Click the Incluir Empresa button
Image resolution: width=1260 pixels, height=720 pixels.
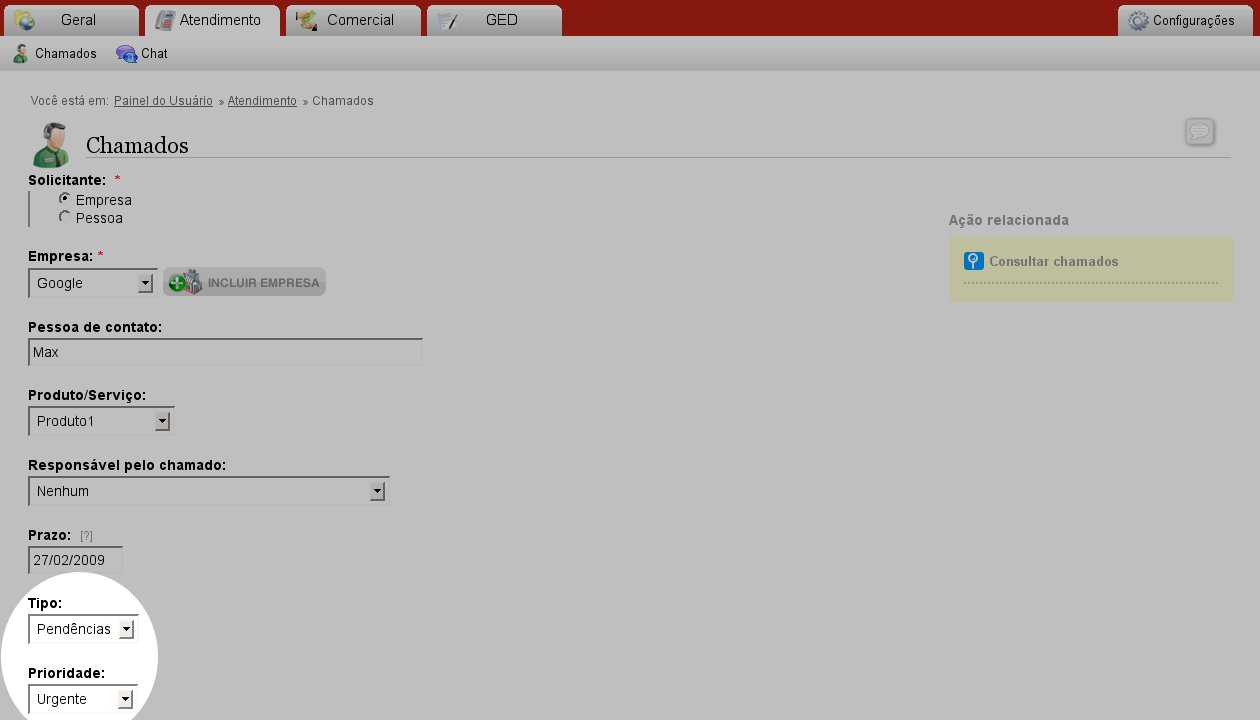pyautogui.click(x=244, y=283)
